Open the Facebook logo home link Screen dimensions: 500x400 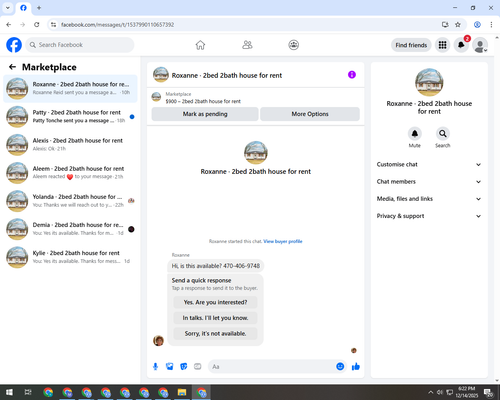point(14,45)
